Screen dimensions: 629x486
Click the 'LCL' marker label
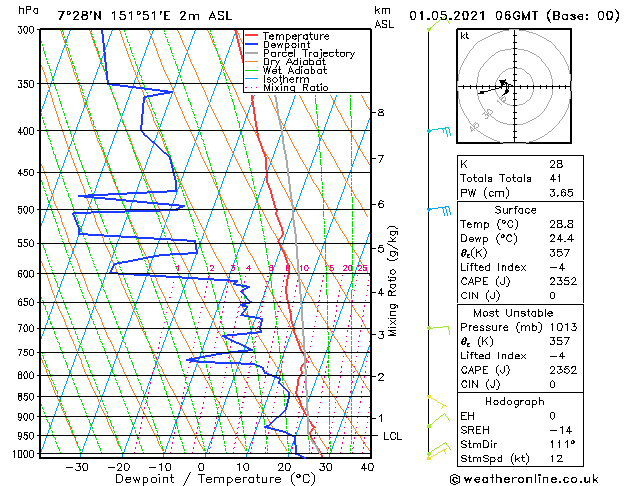(x=392, y=436)
